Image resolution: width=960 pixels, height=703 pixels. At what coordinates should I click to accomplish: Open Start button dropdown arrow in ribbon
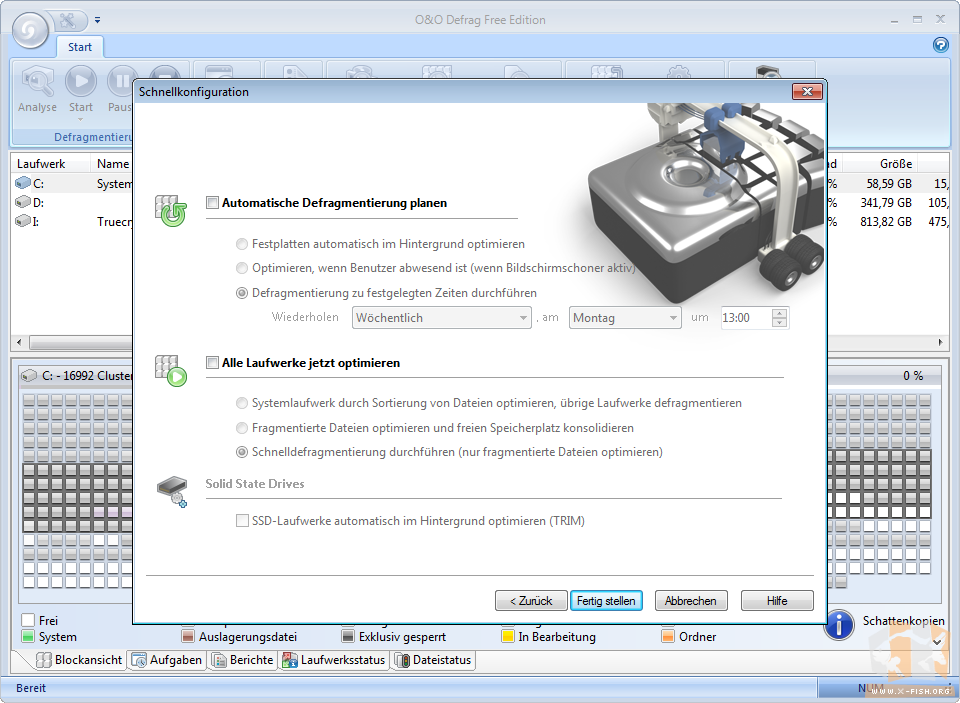(x=81, y=119)
